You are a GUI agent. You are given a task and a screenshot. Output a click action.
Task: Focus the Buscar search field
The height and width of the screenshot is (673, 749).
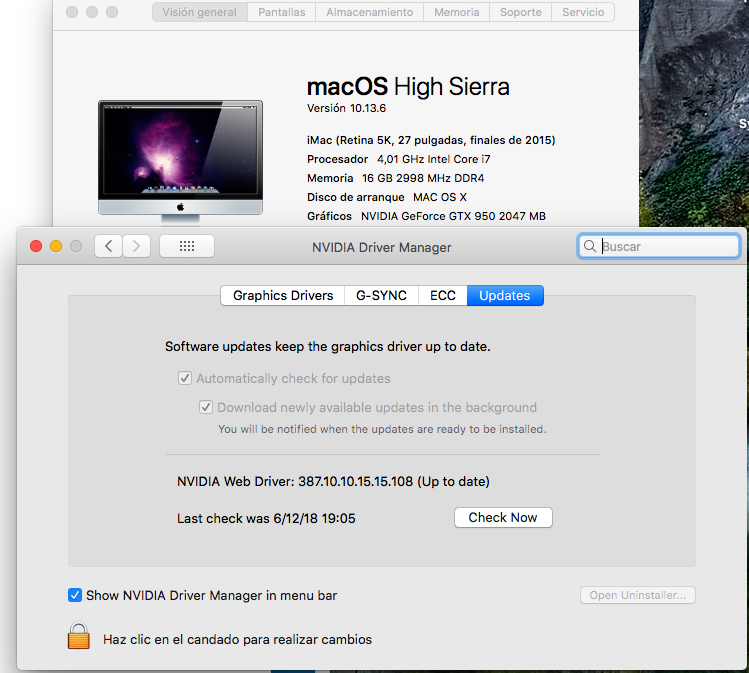[x=659, y=246]
